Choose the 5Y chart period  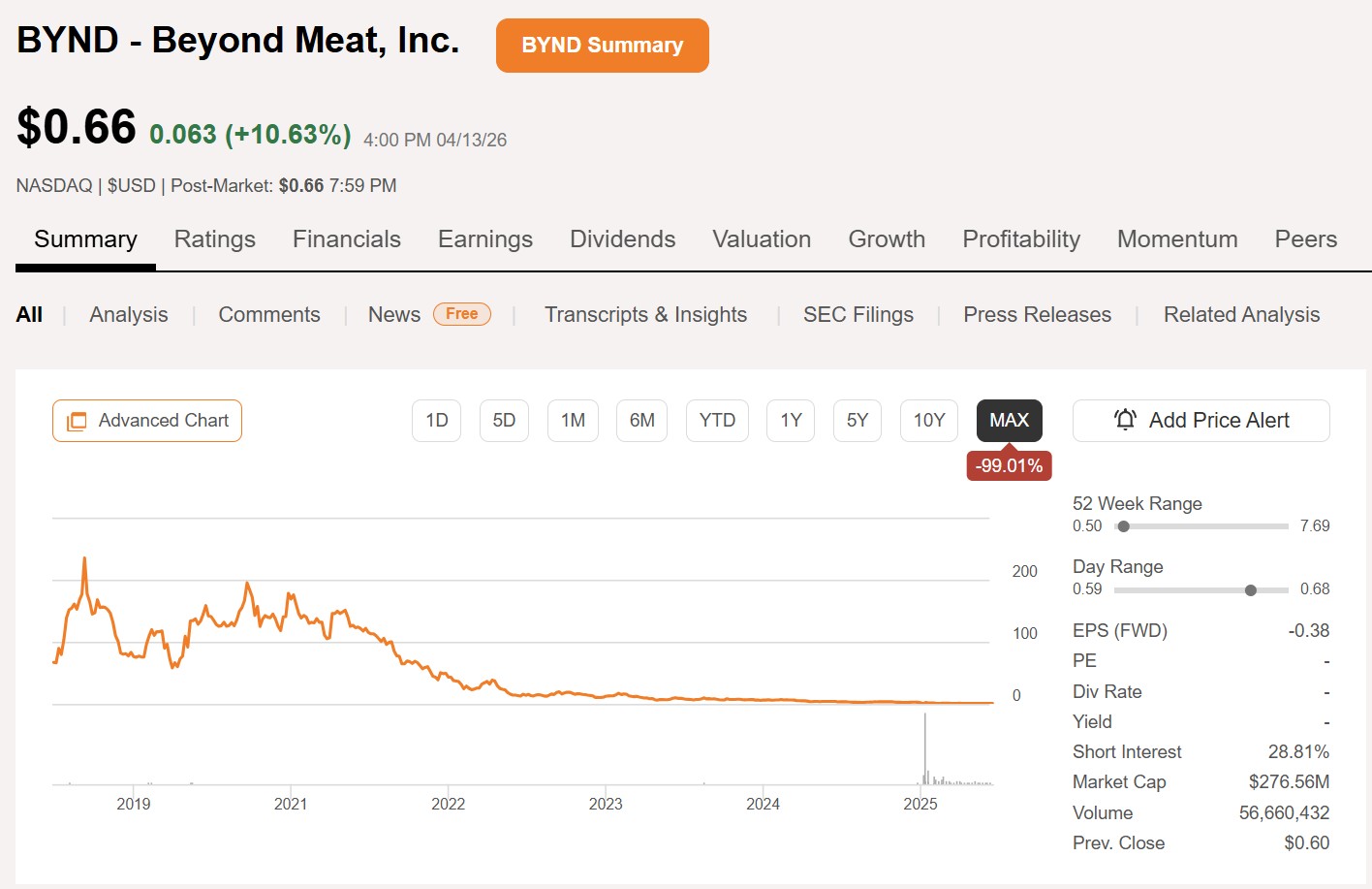857,421
